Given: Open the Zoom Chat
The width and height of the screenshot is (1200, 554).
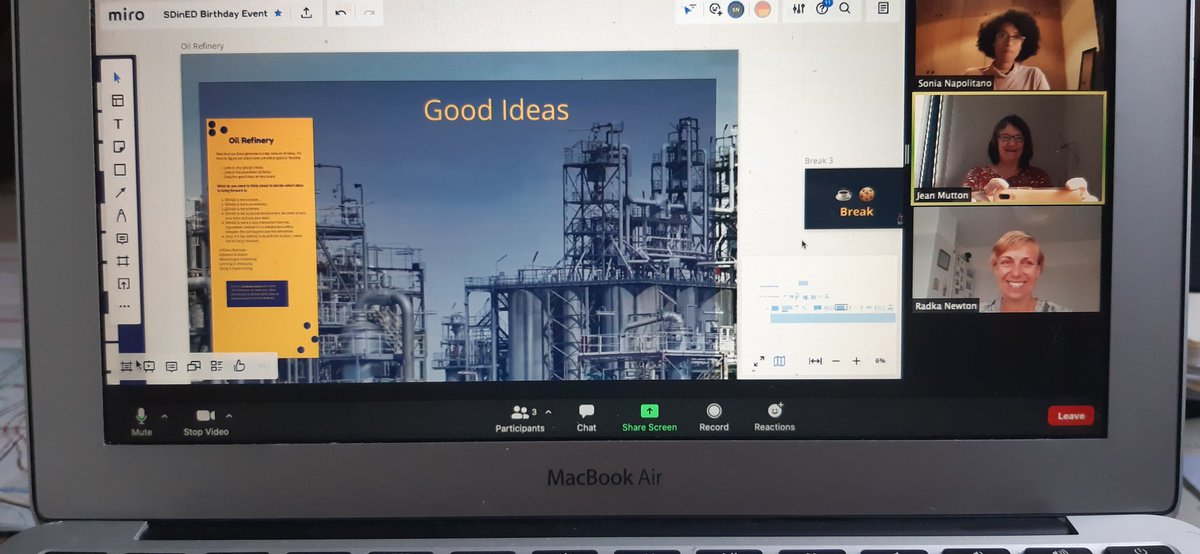Looking at the screenshot, I should pyautogui.click(x=586, y=418).
